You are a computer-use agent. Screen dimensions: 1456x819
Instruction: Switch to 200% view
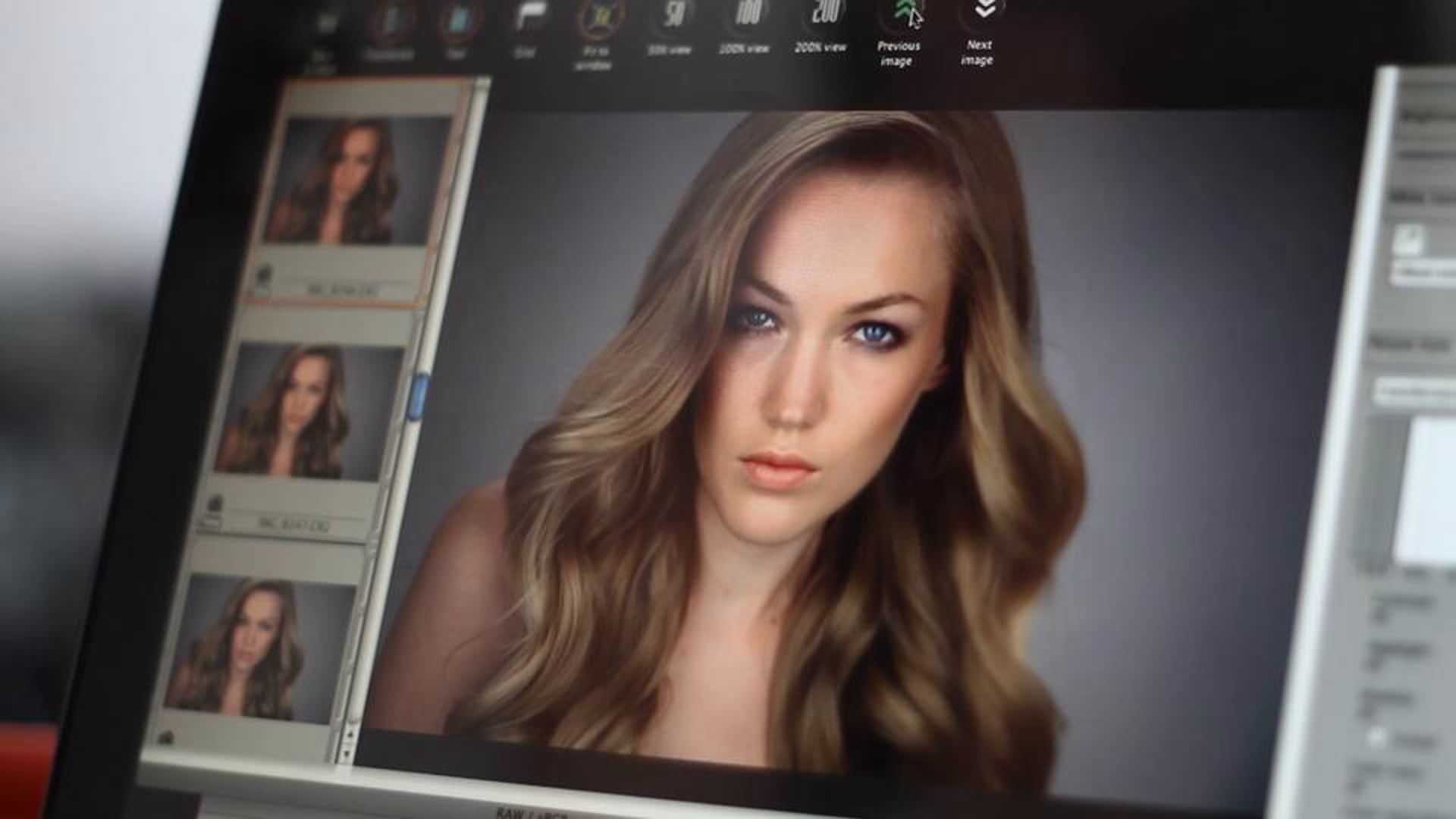[824, 14]
